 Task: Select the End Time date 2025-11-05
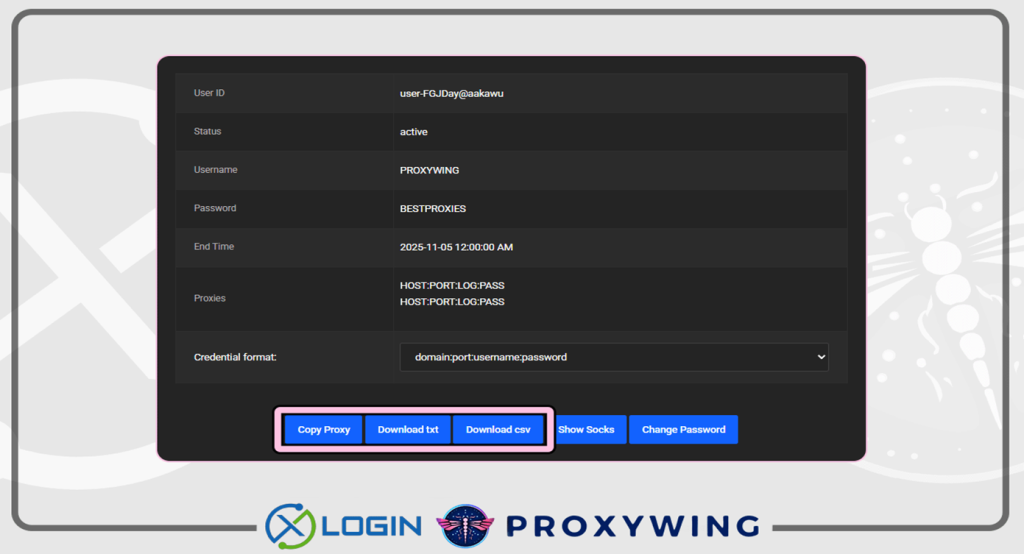tap(426, 247)
